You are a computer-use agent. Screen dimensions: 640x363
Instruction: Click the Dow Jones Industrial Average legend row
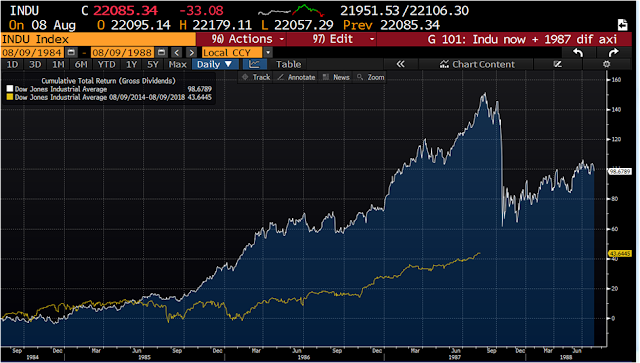pos(109,89)
